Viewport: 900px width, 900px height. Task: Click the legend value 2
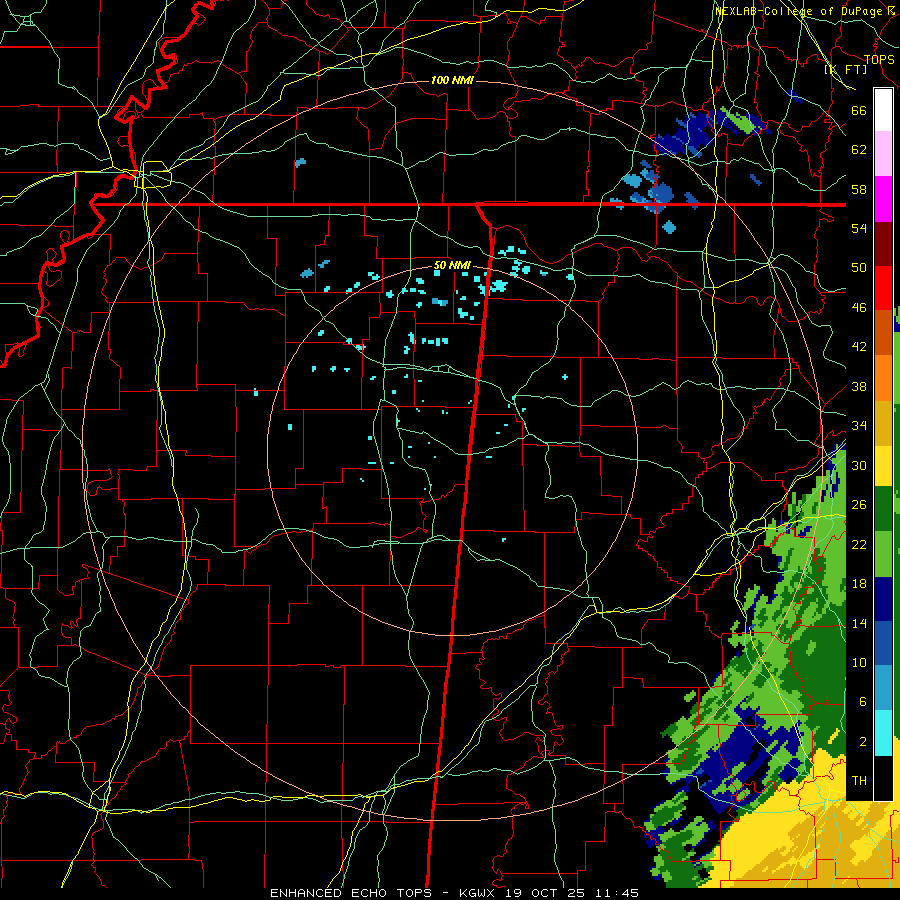pos(863,742)
